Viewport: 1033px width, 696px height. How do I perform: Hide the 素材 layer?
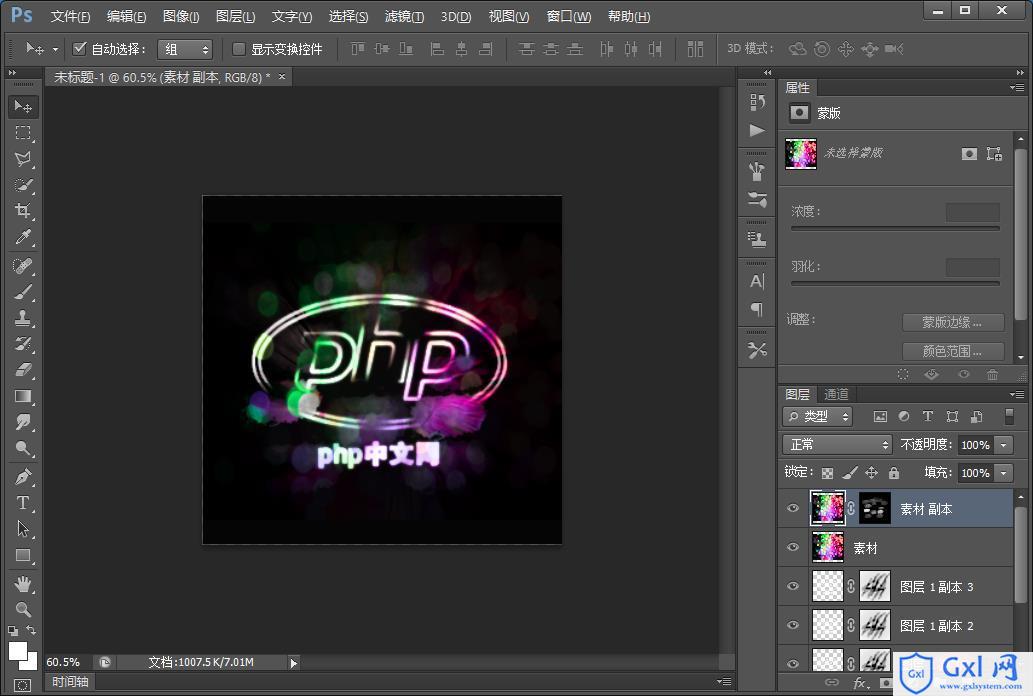click(x=793, y=547)
